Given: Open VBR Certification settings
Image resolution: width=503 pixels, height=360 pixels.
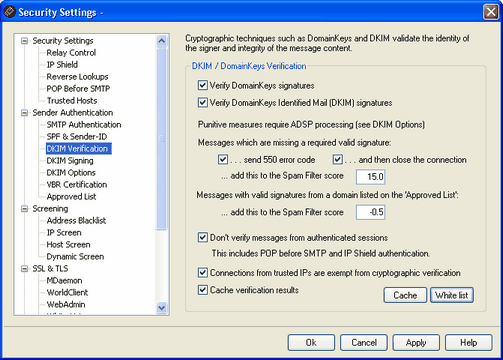Looking at the screenshot, I should point(77,185).
